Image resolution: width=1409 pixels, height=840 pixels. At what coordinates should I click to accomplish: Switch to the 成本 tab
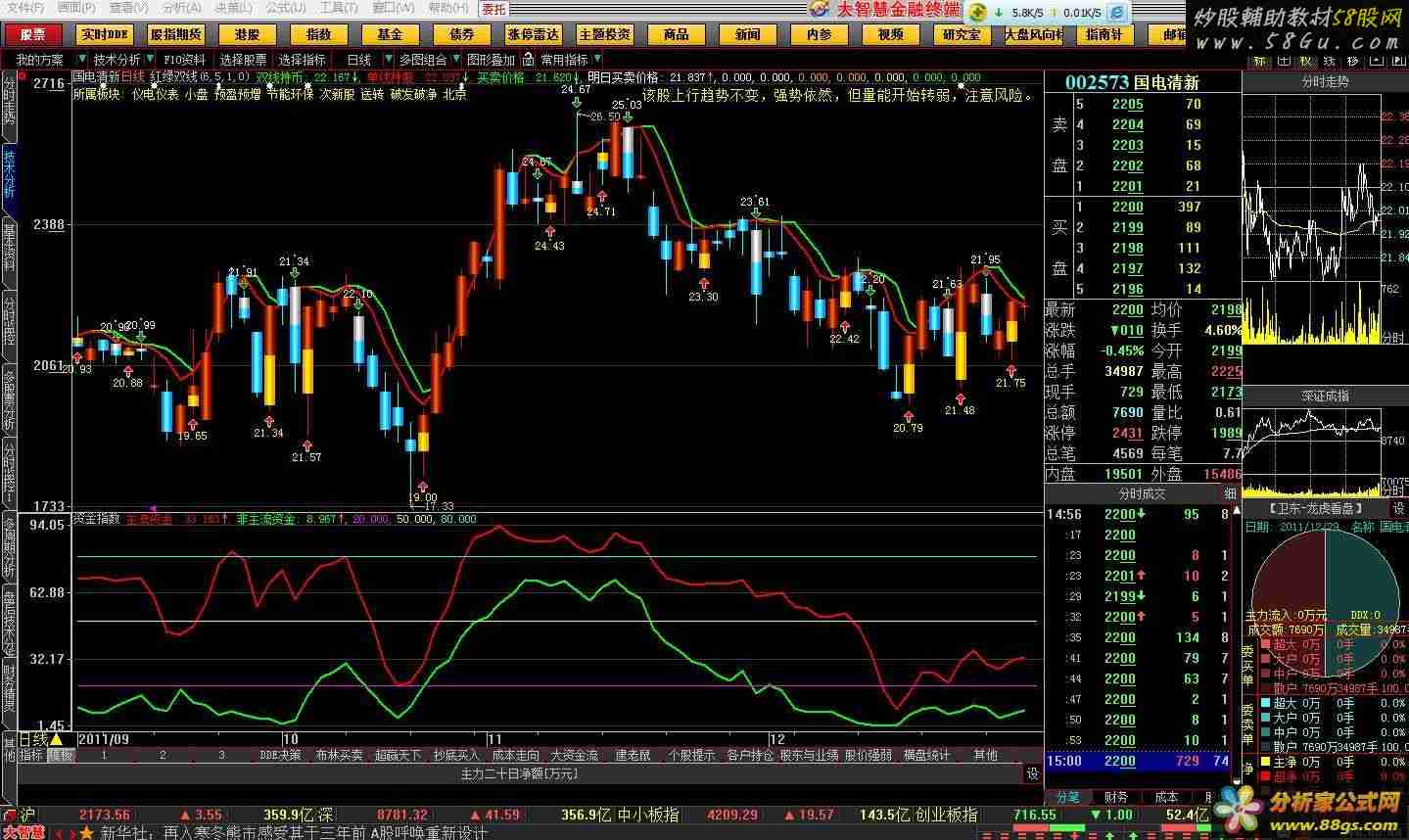coord(1167,797)
